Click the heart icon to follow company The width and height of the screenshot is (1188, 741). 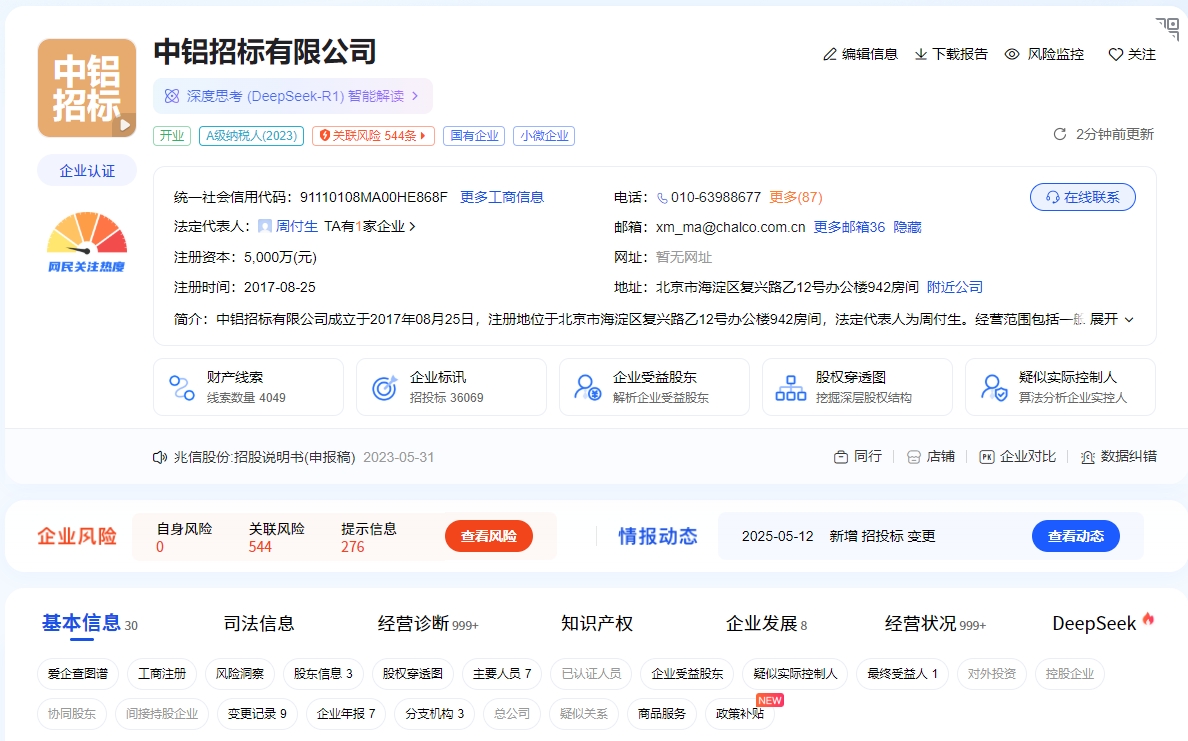pyautogui.click(x=1115, y=55)
